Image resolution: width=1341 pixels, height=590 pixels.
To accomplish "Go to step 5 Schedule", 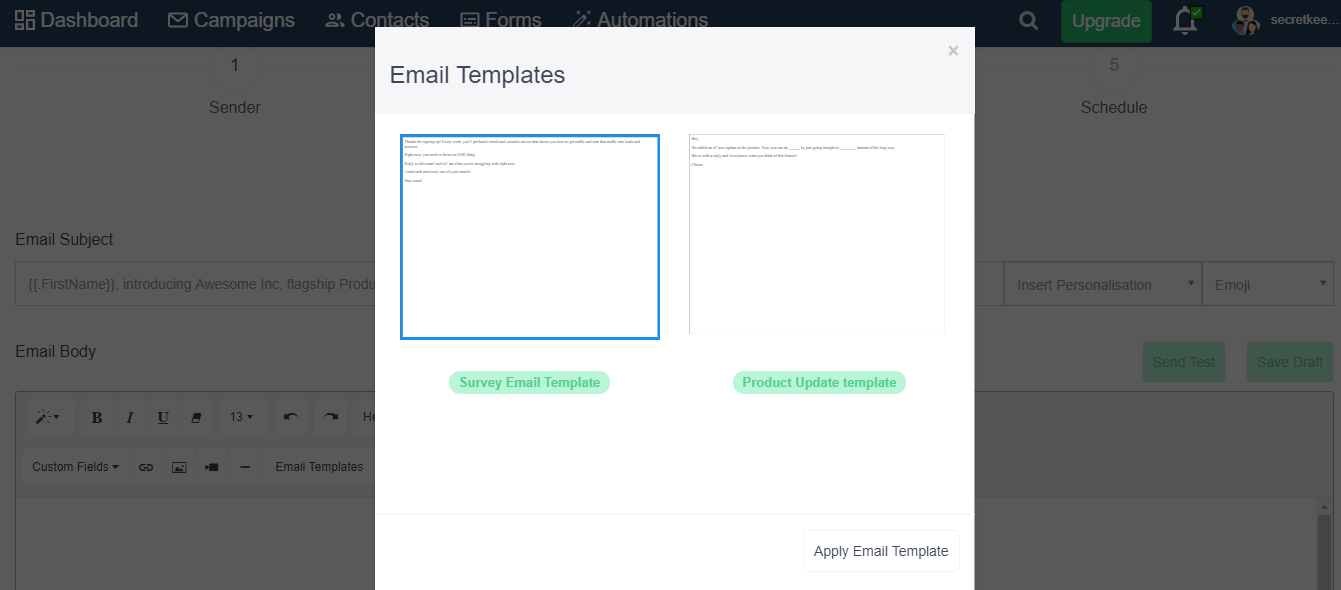I will tap(1114, 86).
